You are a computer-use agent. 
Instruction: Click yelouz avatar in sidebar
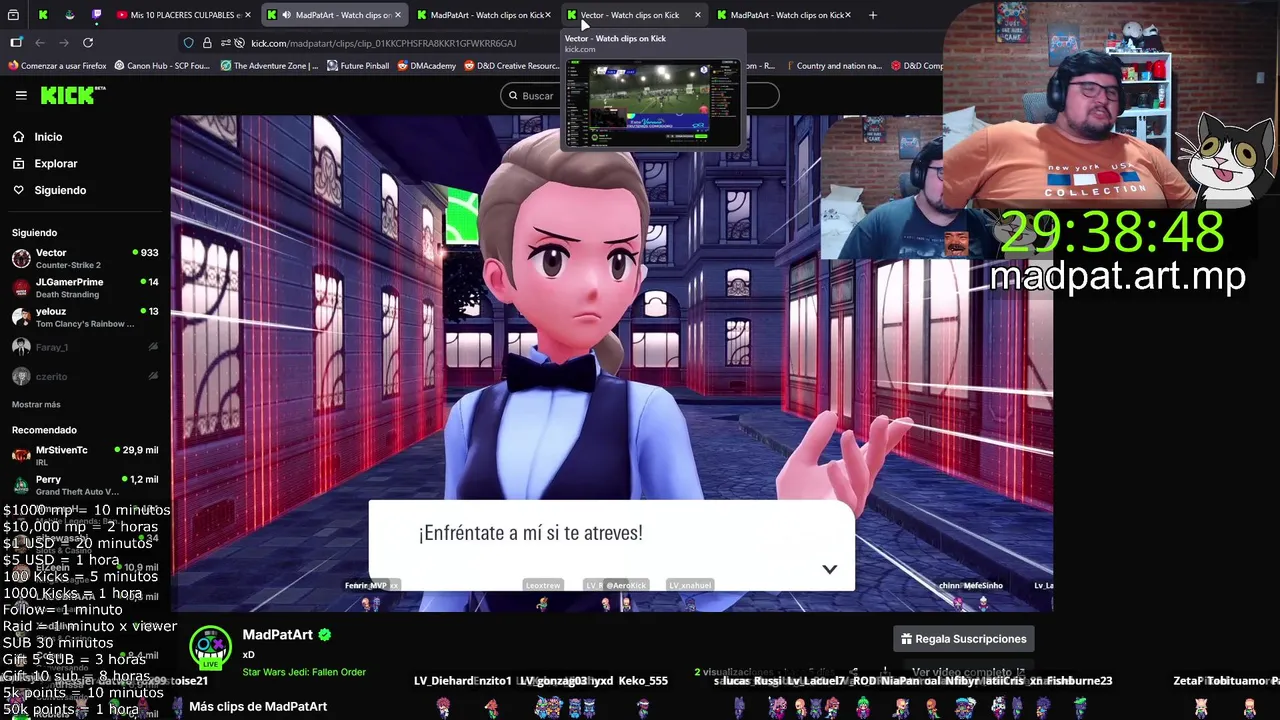click(21, 317)
